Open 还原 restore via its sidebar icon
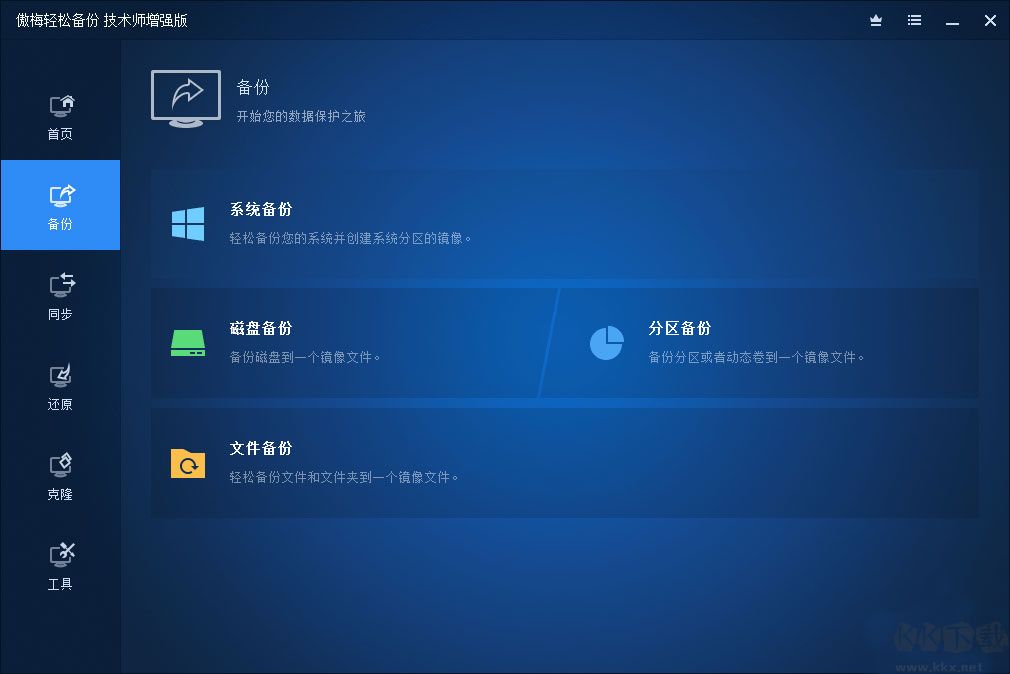This screenshot has height=674, width=1010. point(60,375)
